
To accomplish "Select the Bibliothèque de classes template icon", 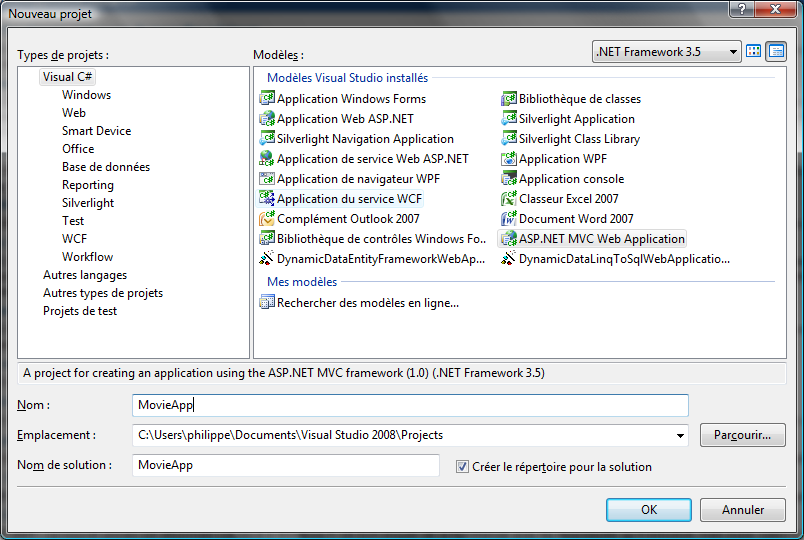I will click(509, 99).
